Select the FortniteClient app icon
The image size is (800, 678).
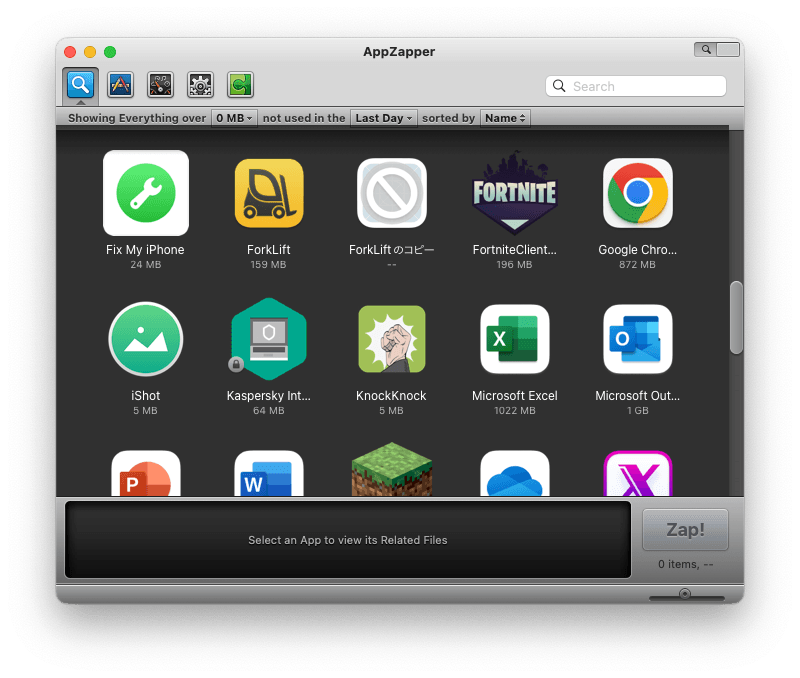tap(514, 193)
